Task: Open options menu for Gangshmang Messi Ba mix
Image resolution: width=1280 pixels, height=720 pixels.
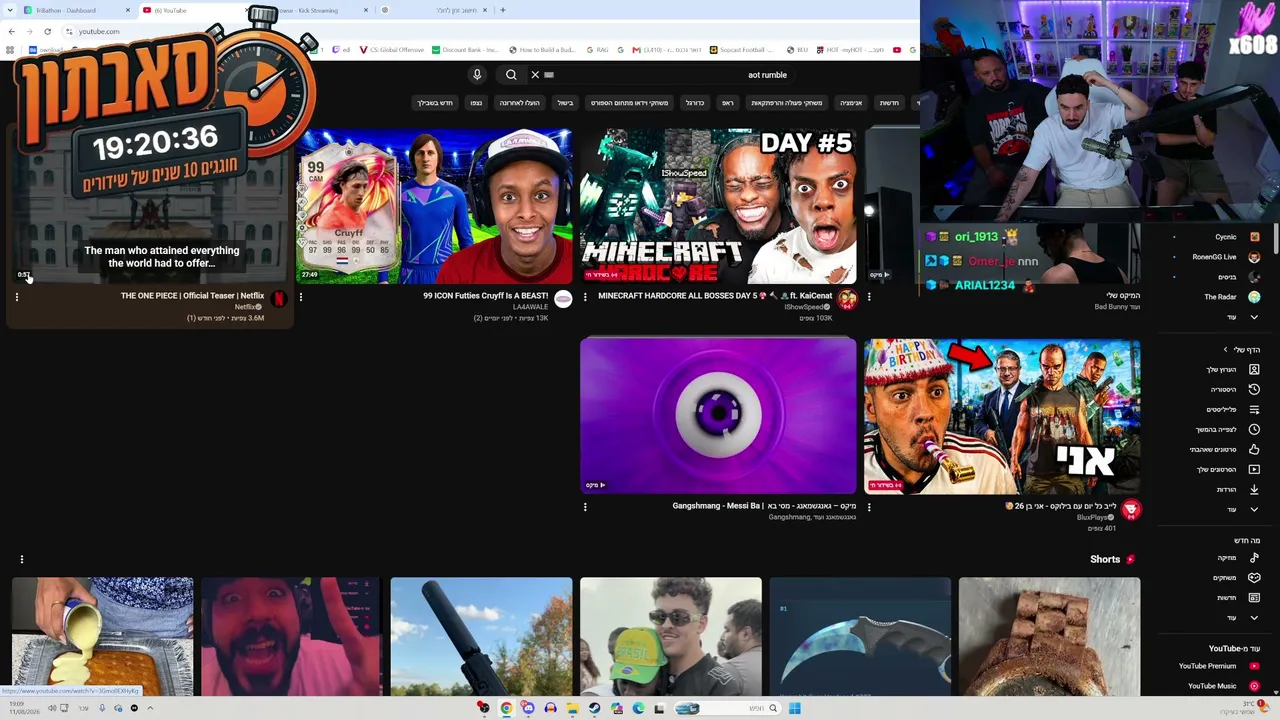Action: click(x=585, y=507)
